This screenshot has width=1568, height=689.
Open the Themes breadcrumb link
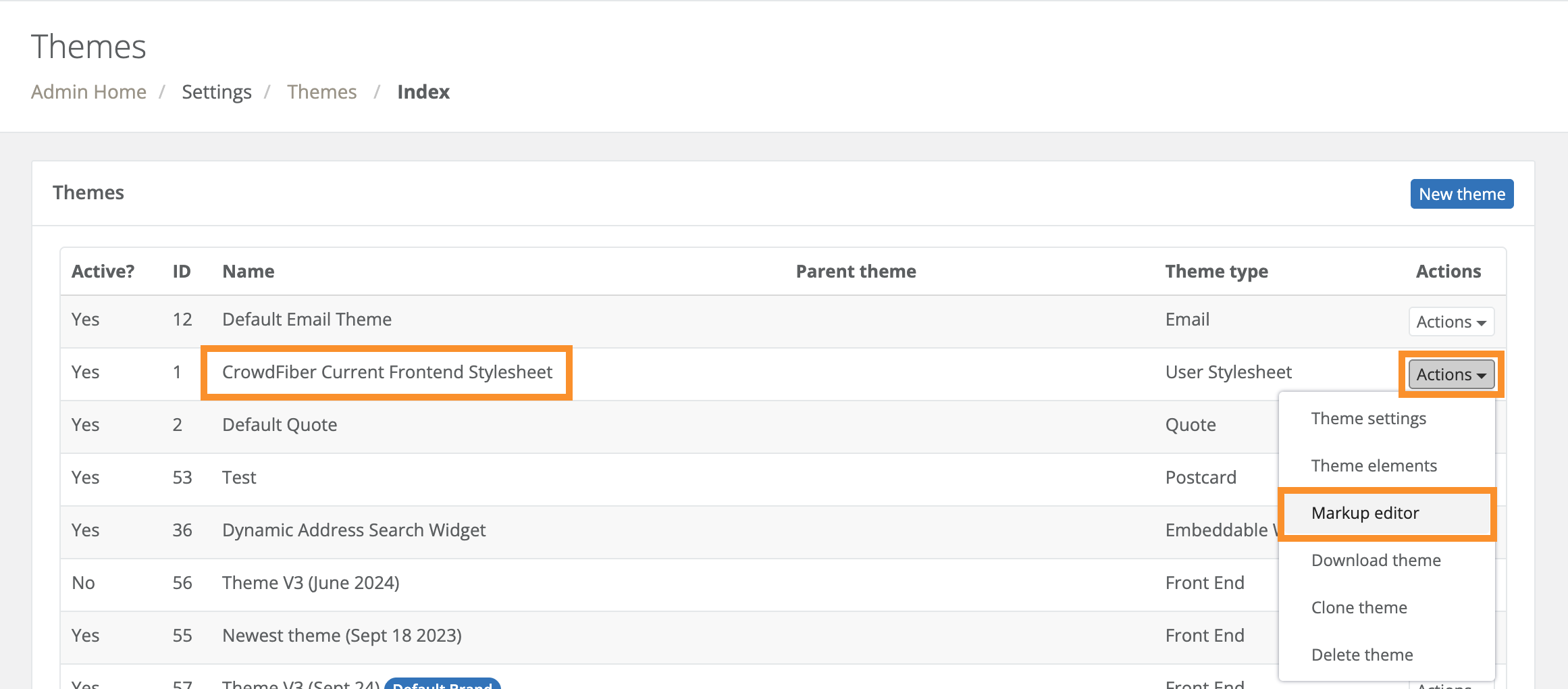pyautogui.click(x=321, y=92)
